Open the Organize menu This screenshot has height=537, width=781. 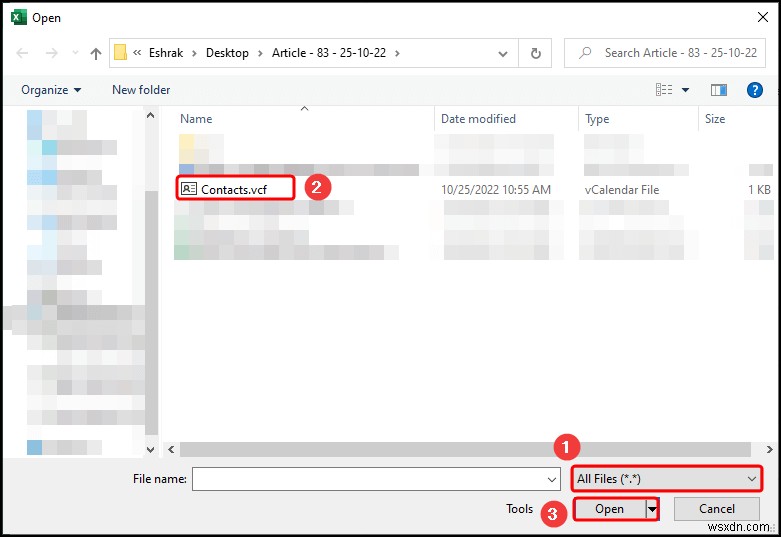pyautogui.click(x=51, y=90)
